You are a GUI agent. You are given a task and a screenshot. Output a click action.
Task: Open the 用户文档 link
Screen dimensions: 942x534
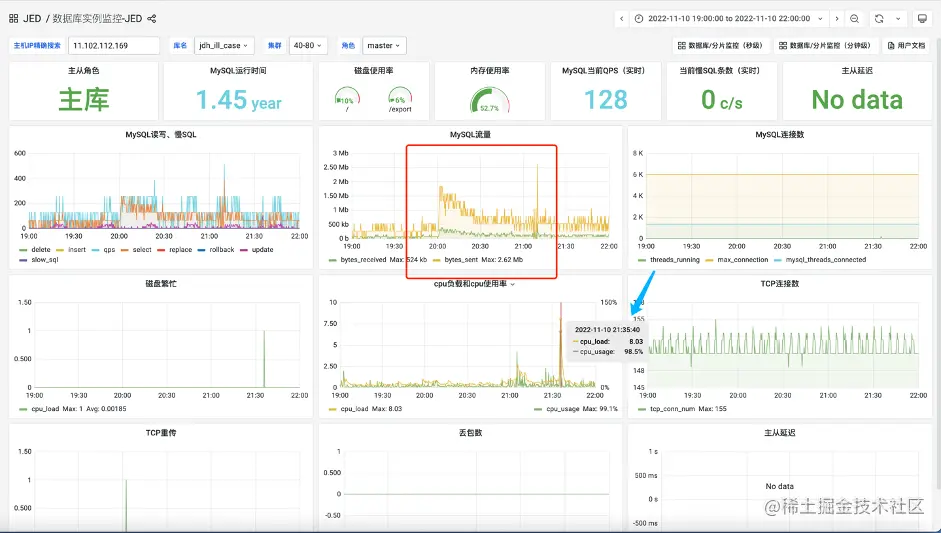[907, 46]
